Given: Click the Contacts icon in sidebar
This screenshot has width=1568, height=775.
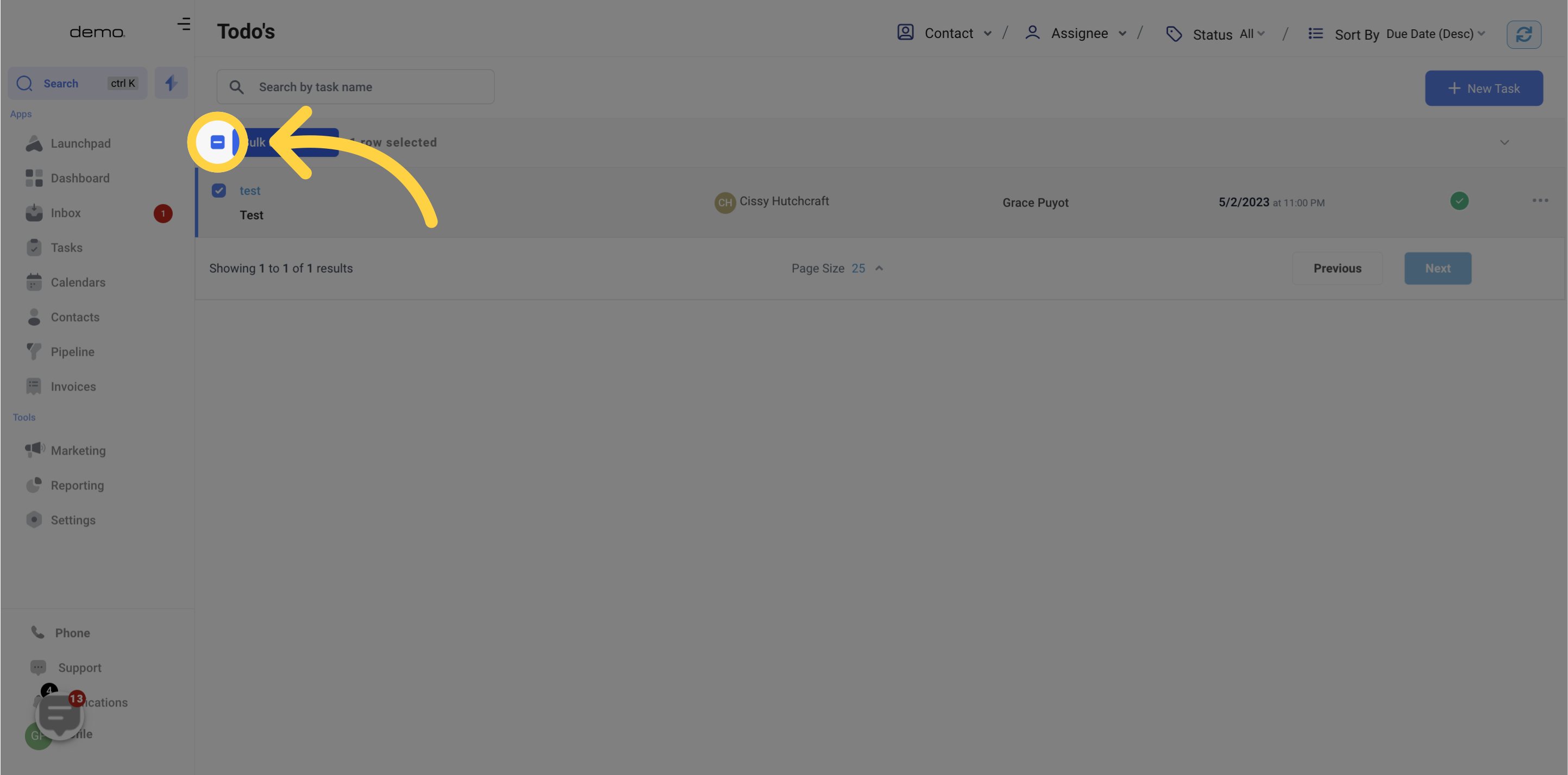Looking at the screenshot, I should point(33,318).
